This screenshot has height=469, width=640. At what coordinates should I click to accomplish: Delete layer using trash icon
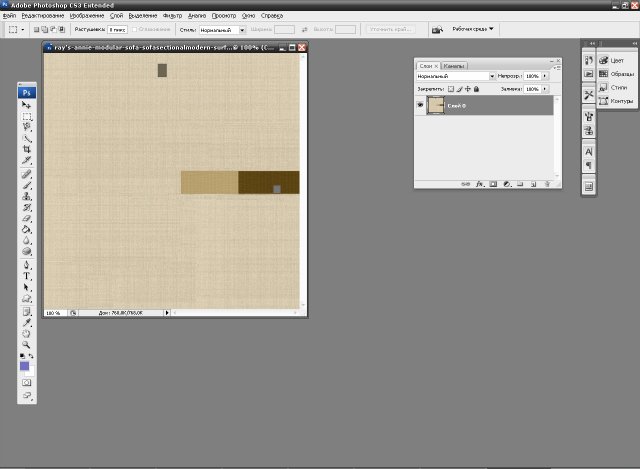coord(549,184)
